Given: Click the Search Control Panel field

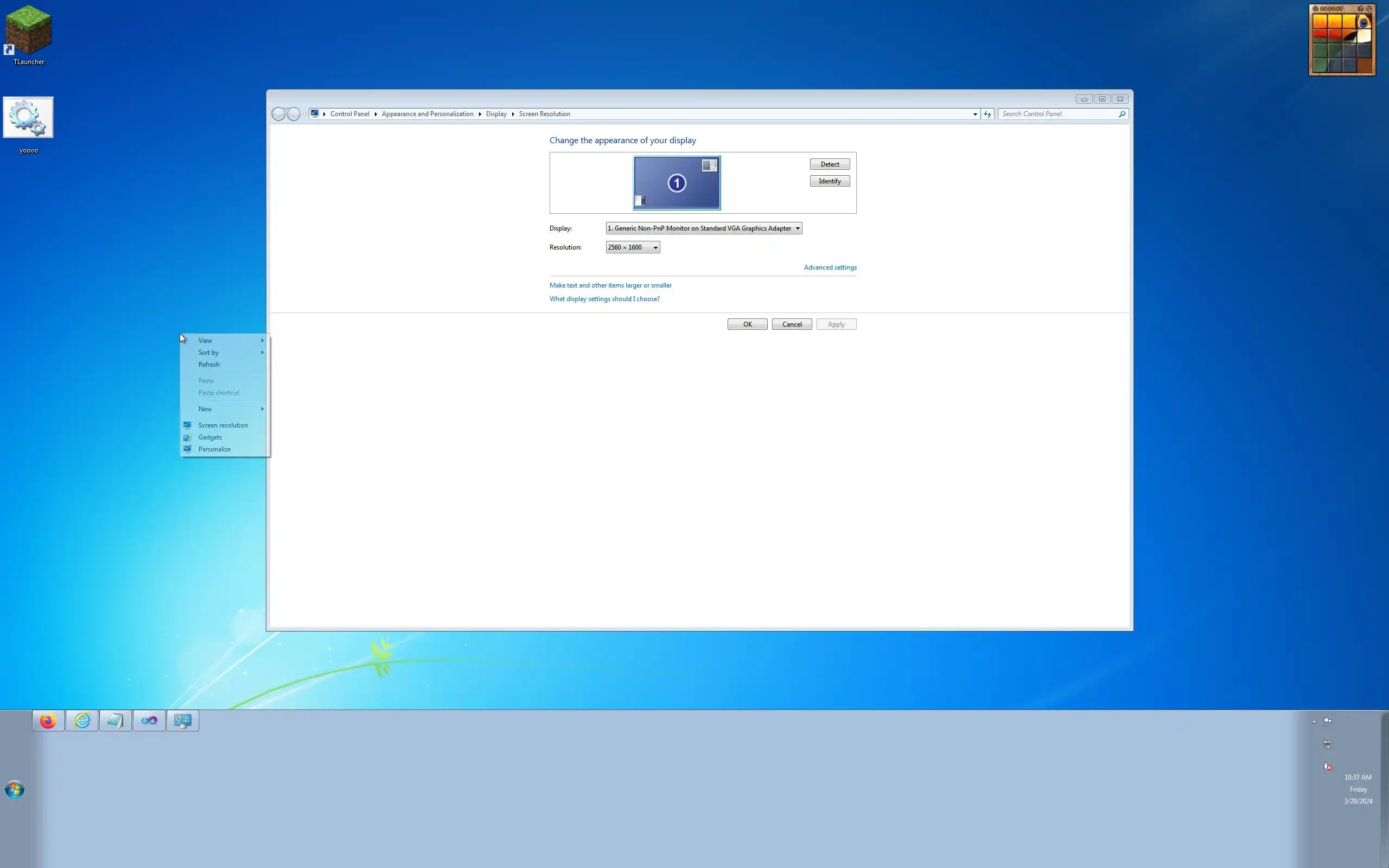Looking at the screenshot, I should coord(1058,114).
